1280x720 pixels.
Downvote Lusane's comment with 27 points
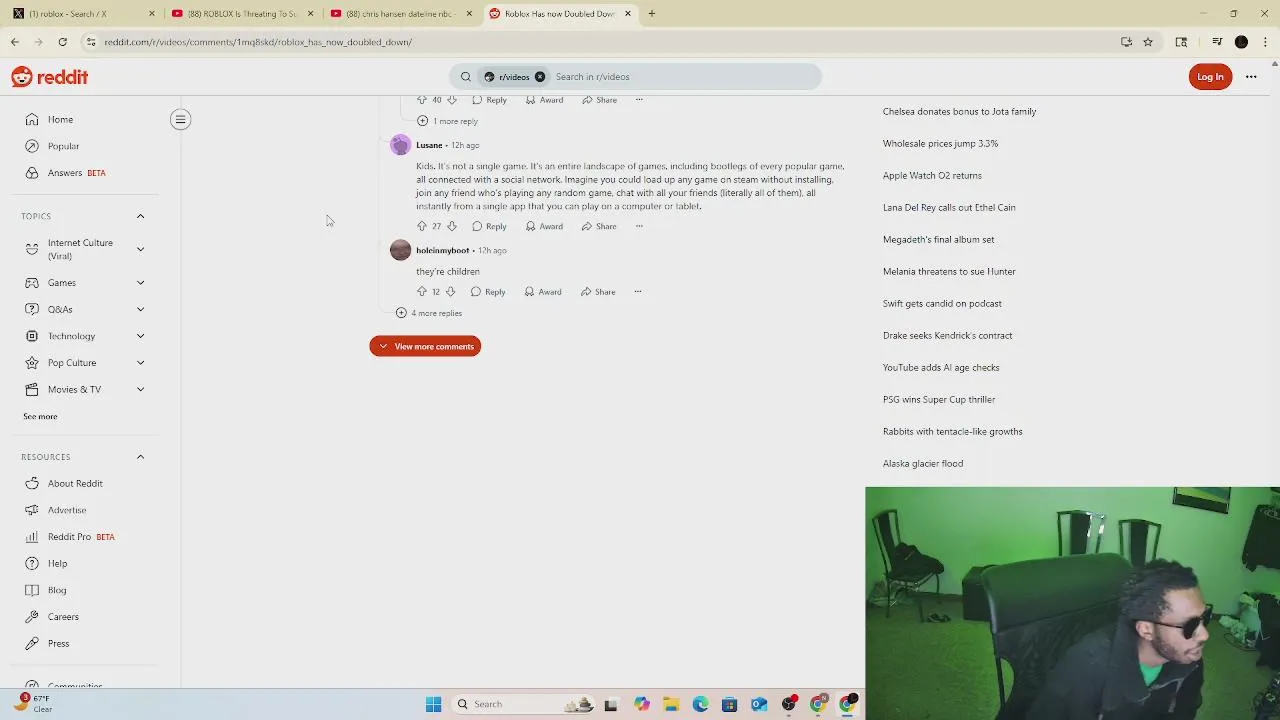tap(452, 226)
